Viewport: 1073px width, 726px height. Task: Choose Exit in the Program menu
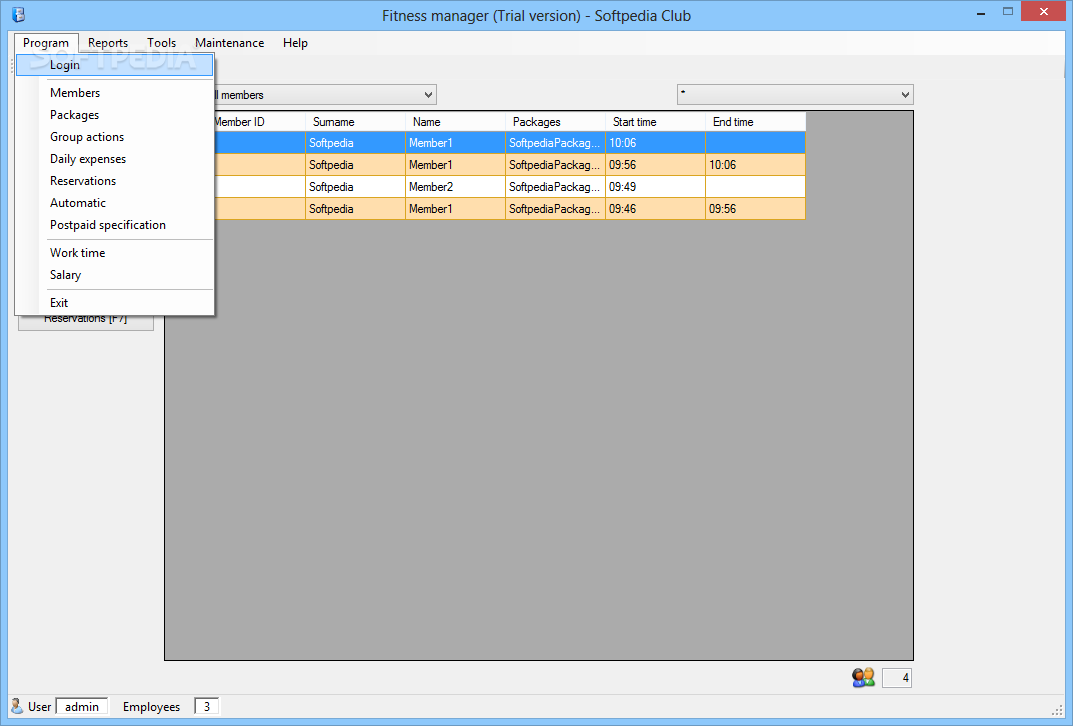(114, 302)
